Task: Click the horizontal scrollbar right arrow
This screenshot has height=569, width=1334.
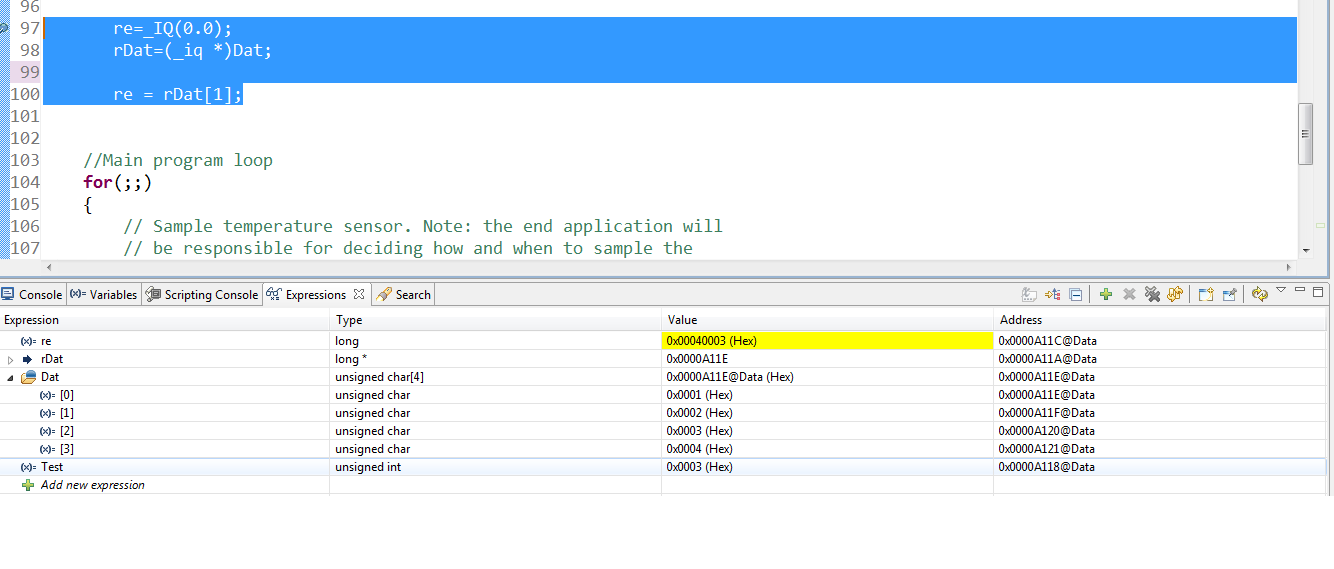Action: (x=1288, y=267)
